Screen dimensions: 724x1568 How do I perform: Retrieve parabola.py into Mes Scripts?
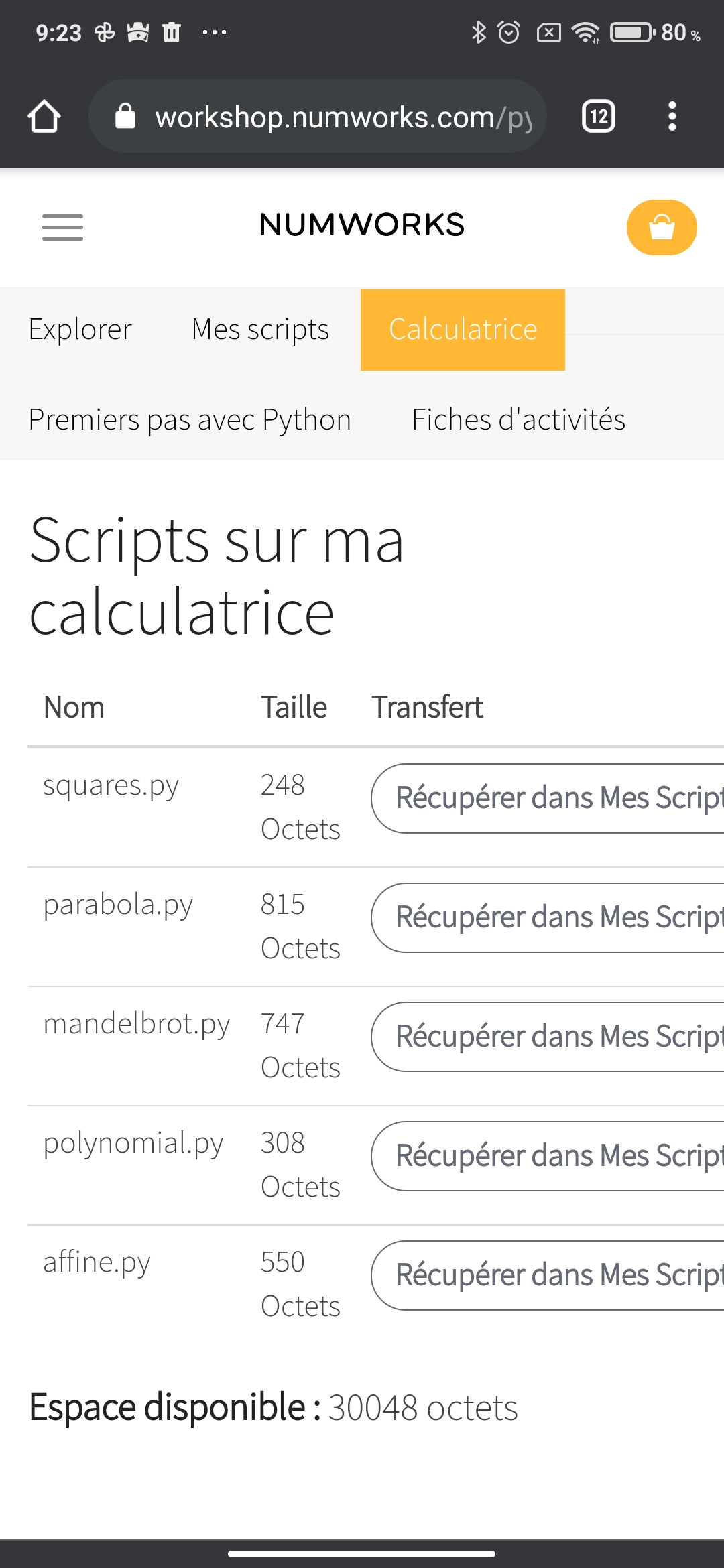tap(548, 917)
